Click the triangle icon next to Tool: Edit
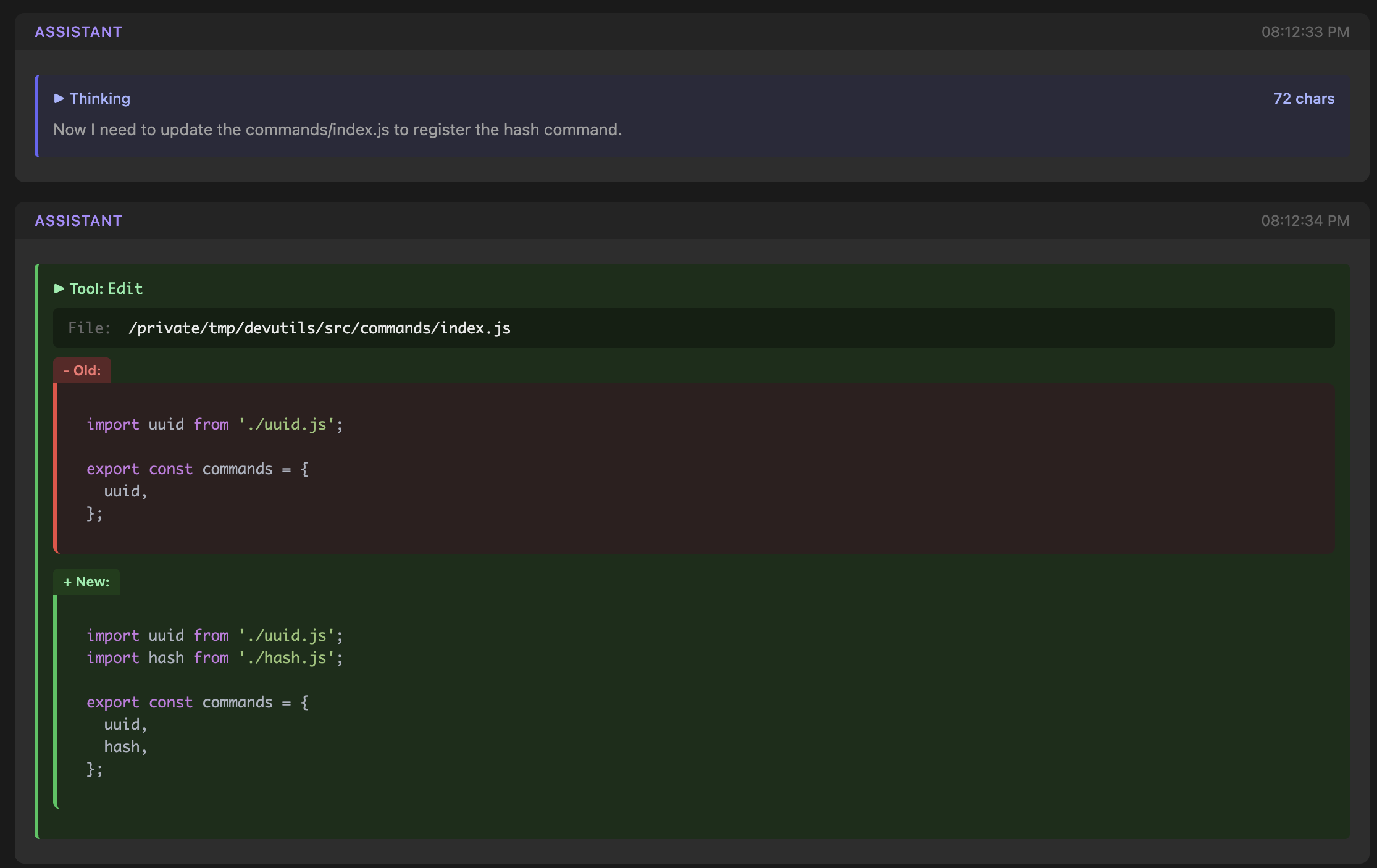 (59, 288)
